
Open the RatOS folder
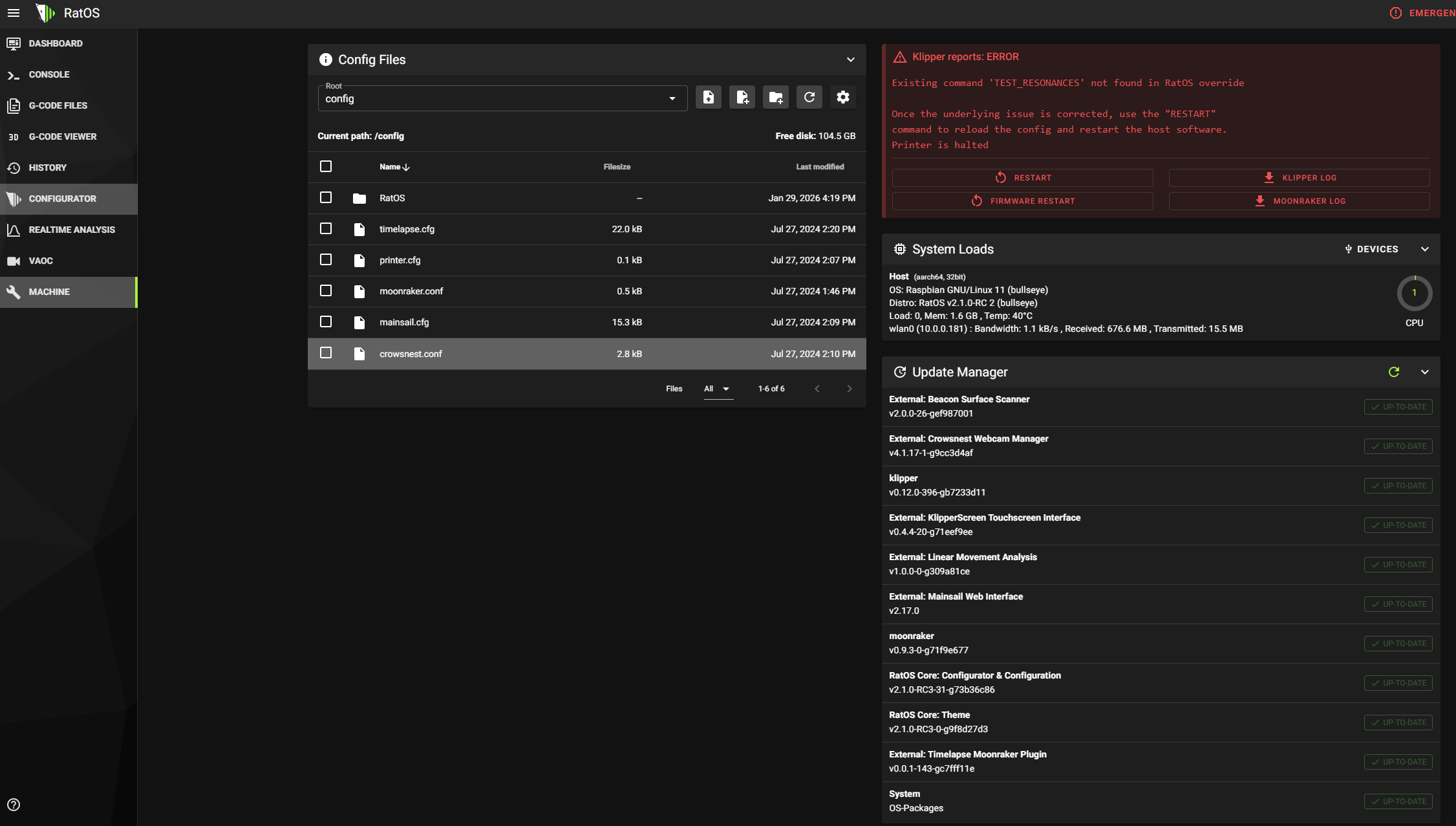pos(392,198)
